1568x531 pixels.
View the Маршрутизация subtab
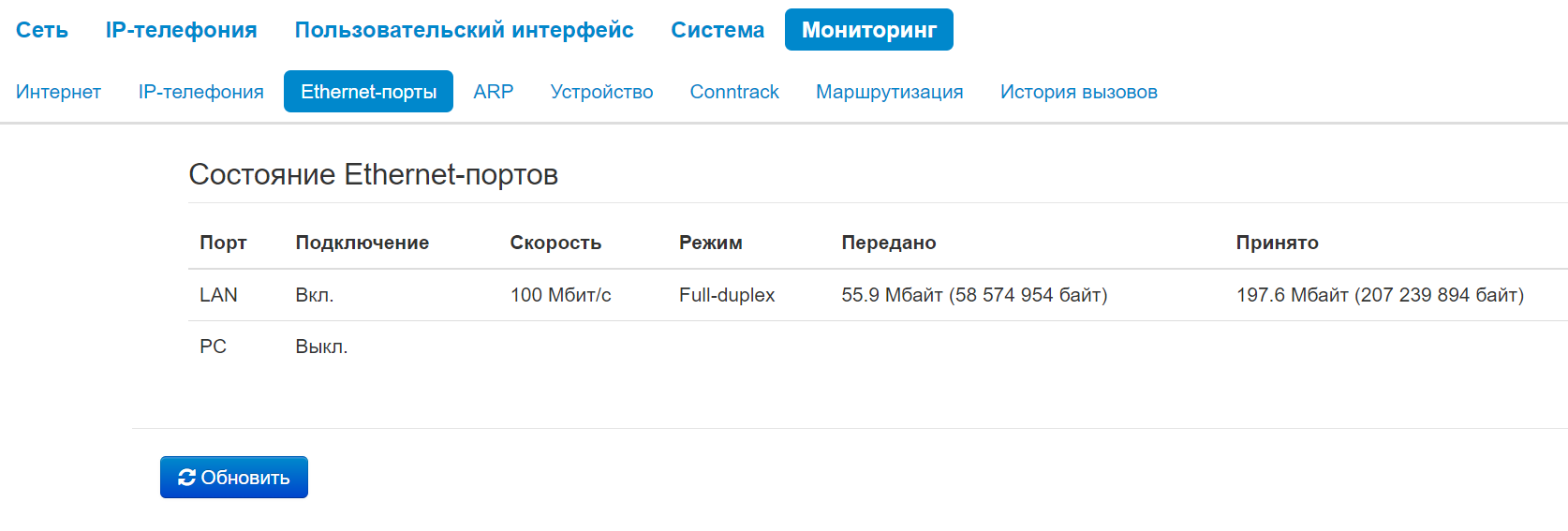(889, 92)
